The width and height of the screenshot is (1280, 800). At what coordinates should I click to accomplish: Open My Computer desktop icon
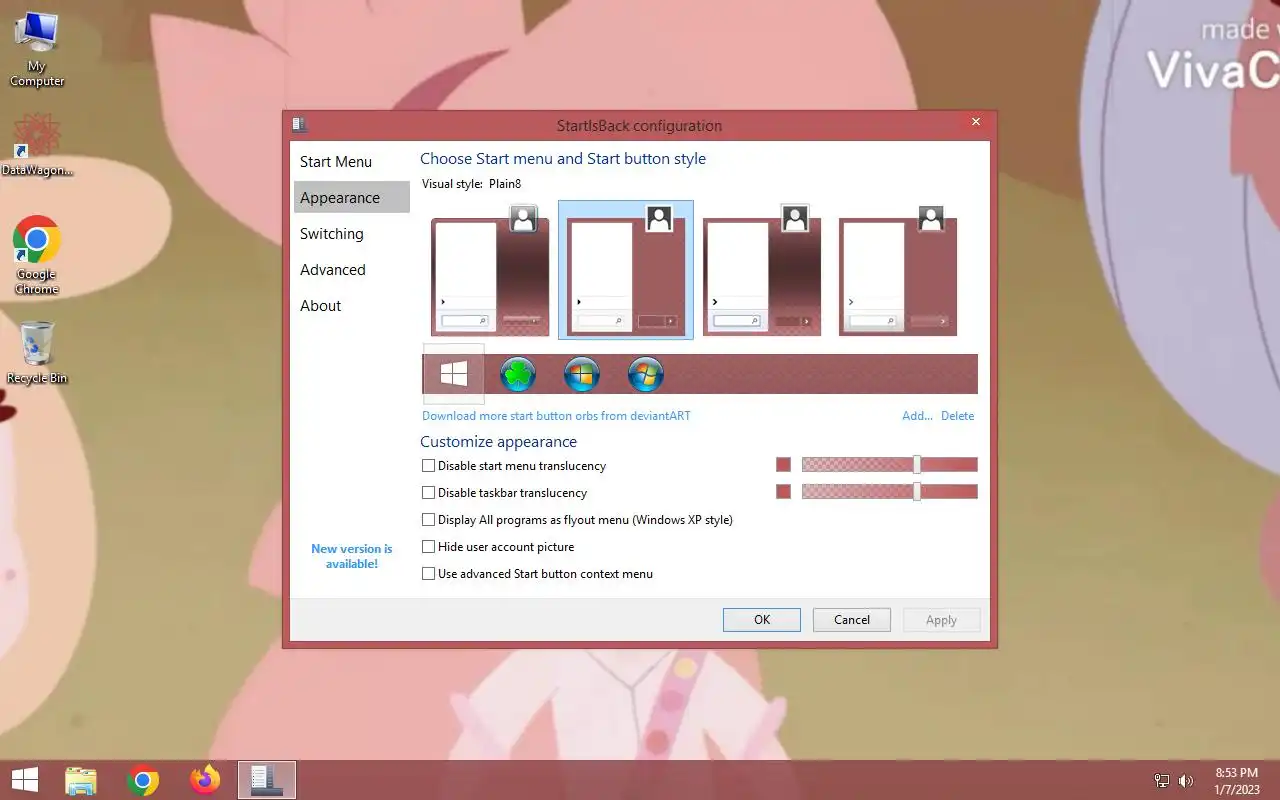click(37, 49)
